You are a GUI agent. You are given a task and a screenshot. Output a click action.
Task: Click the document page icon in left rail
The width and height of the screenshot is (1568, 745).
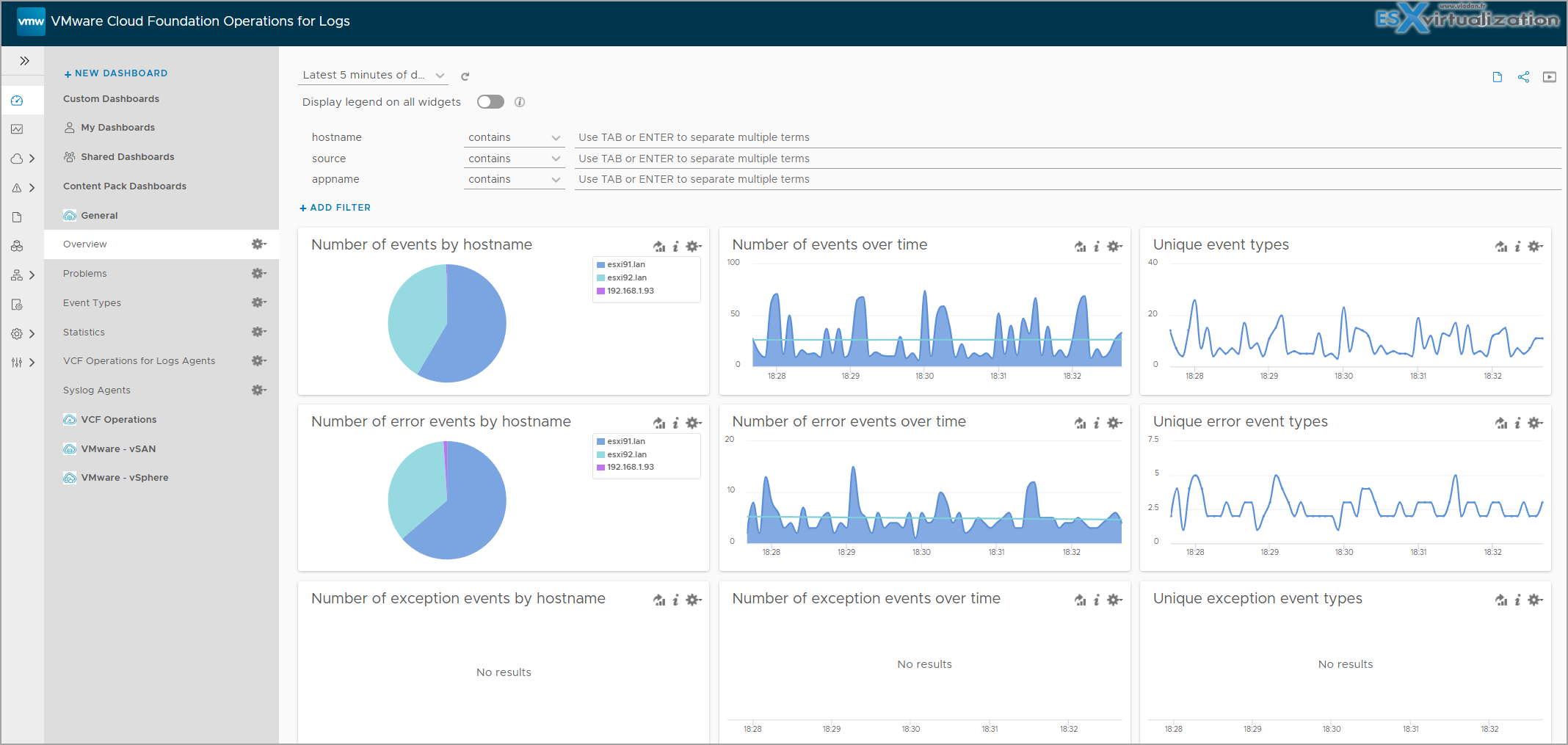coord(17,217)
